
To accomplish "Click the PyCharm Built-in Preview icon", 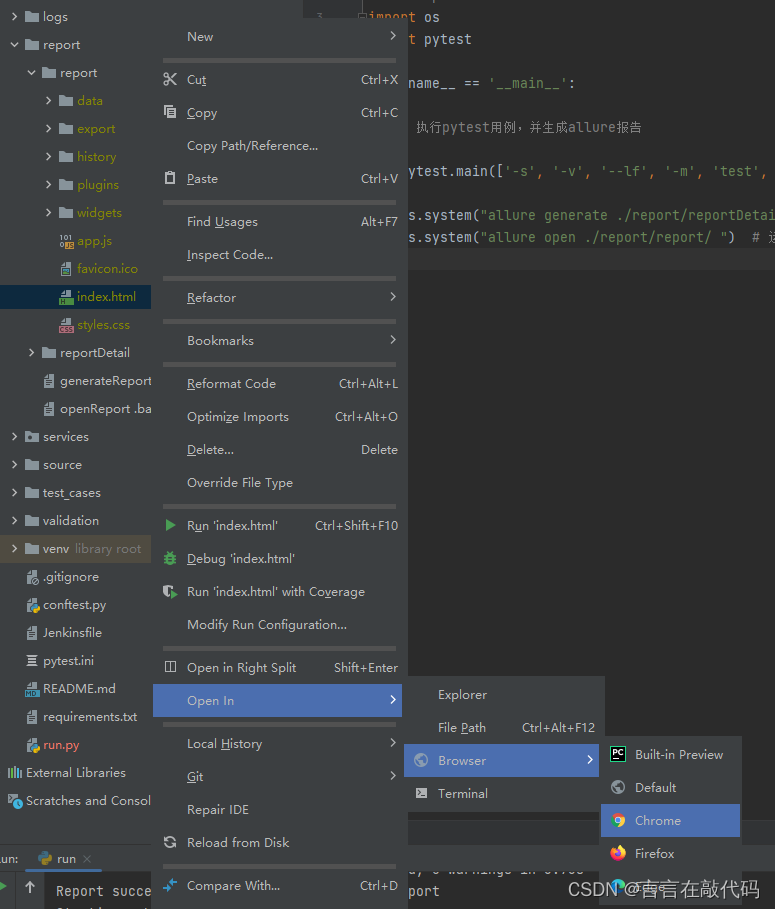I will click(x=618, y=754).
